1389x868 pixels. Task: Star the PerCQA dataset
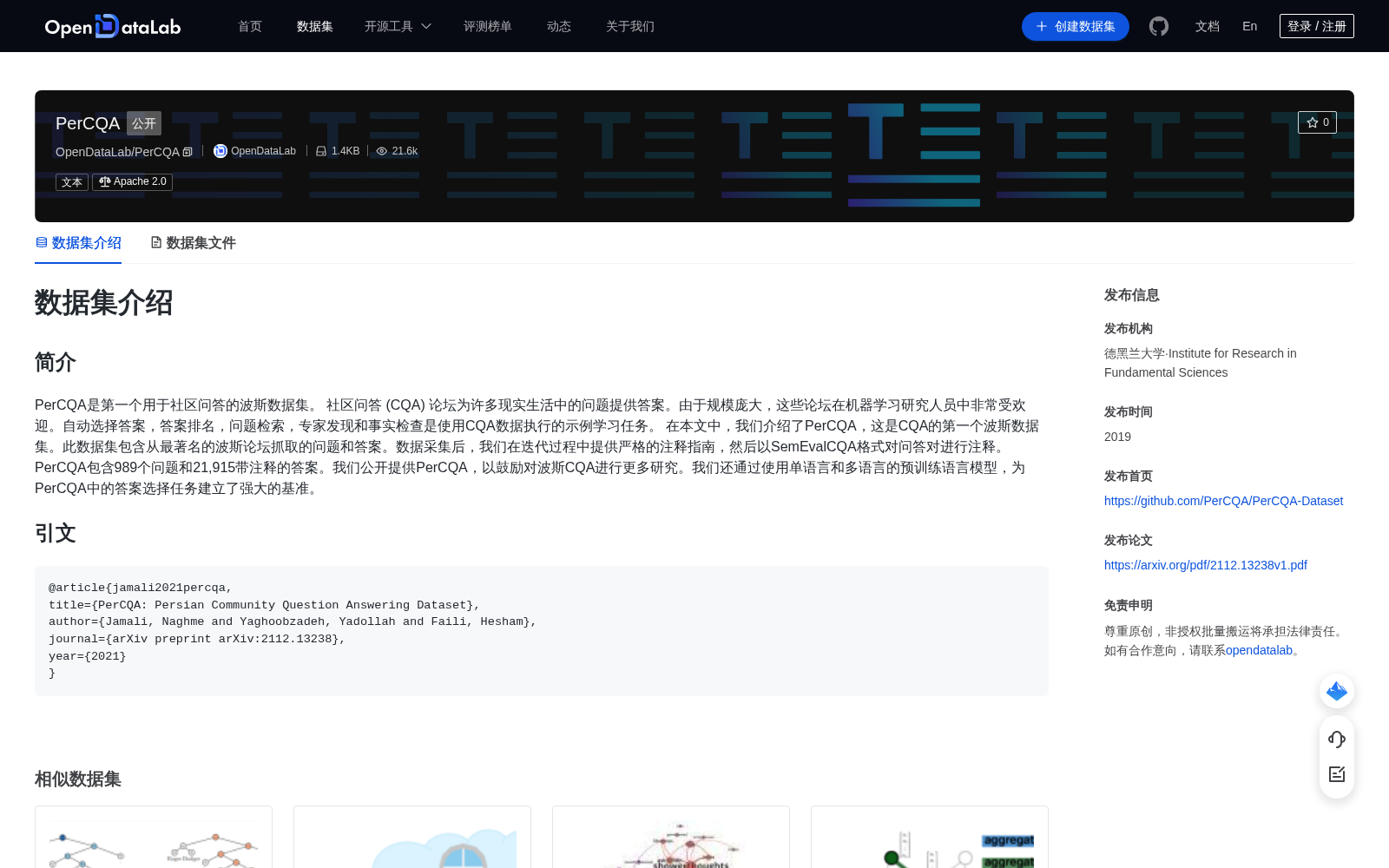[x=1317, y=122]
